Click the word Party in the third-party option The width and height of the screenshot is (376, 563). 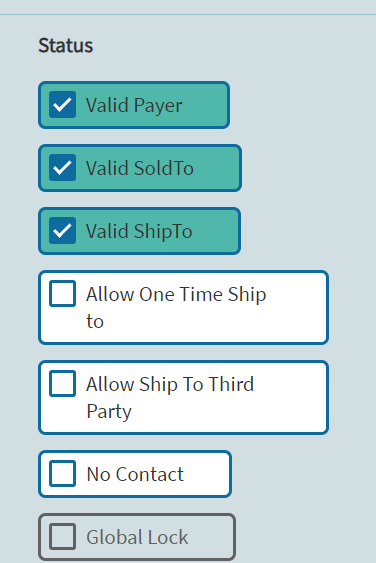109,412
